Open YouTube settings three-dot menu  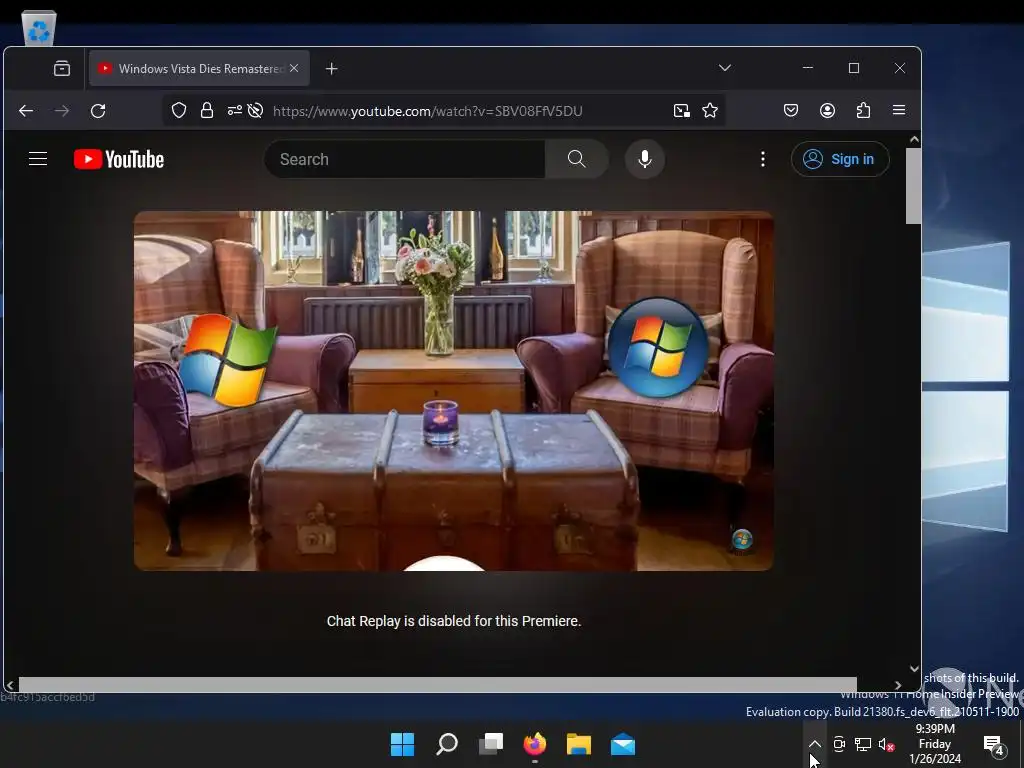point(763,159)
